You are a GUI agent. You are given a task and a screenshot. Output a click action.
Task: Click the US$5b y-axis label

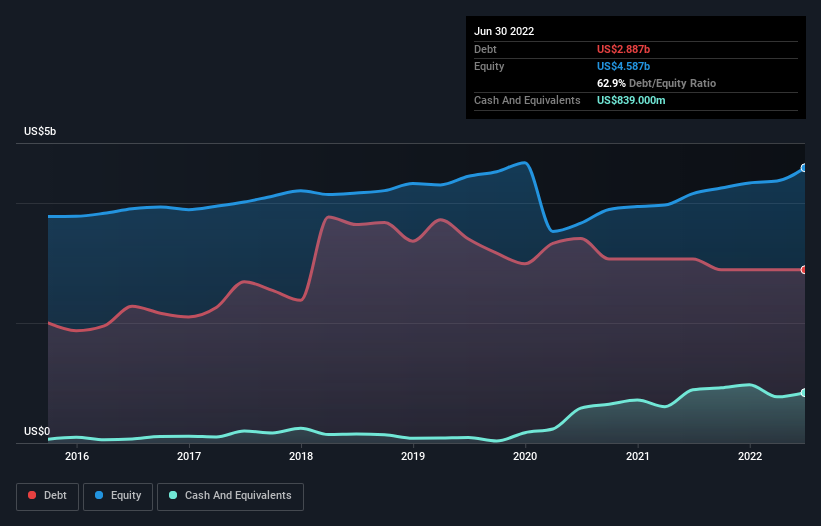coord(40,131)
